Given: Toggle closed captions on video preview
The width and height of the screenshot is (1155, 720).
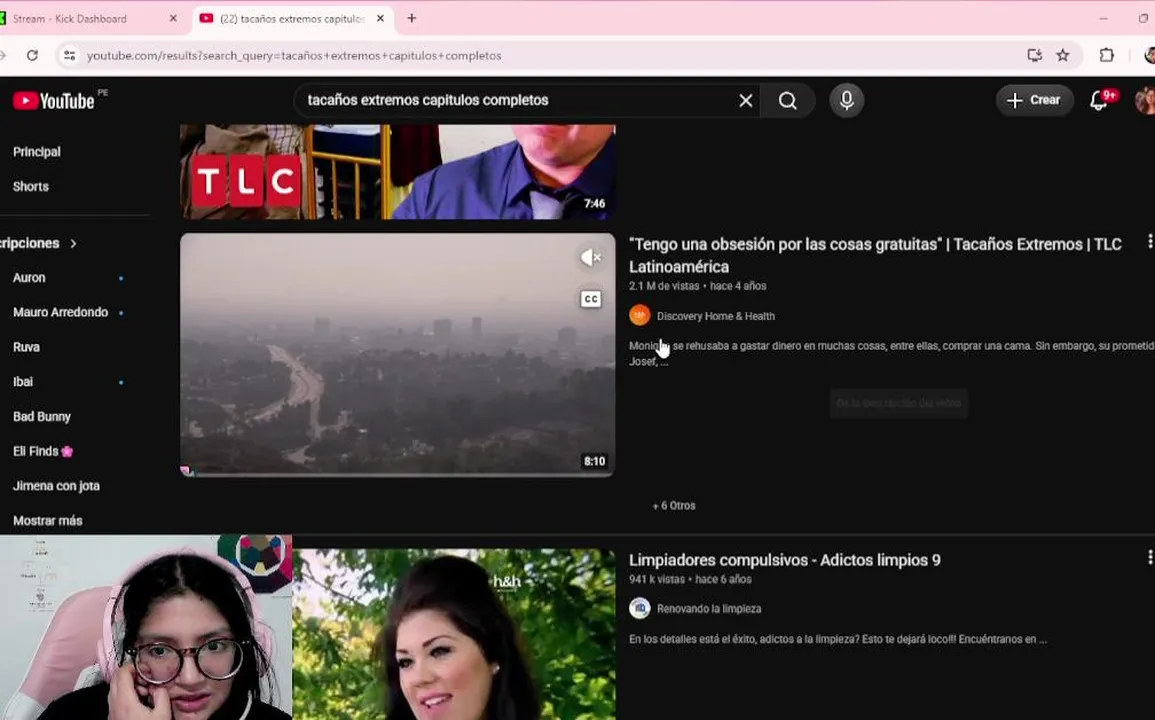Looking at the screenshot, I should pos(591,299).
